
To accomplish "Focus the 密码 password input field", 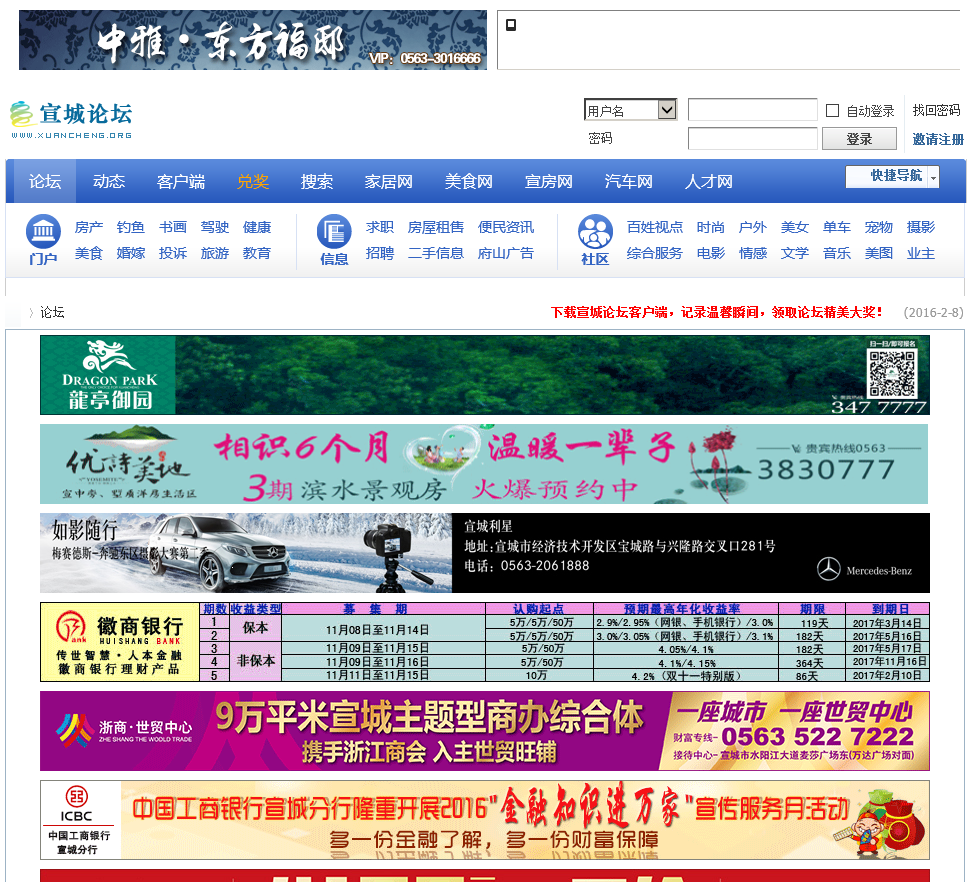I will pyautogui.click(x=752, y=139).
